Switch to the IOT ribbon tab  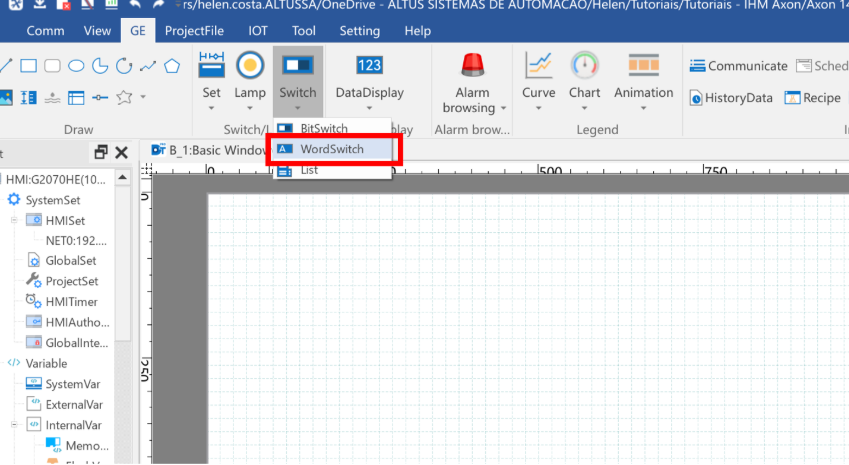point(258,31)
